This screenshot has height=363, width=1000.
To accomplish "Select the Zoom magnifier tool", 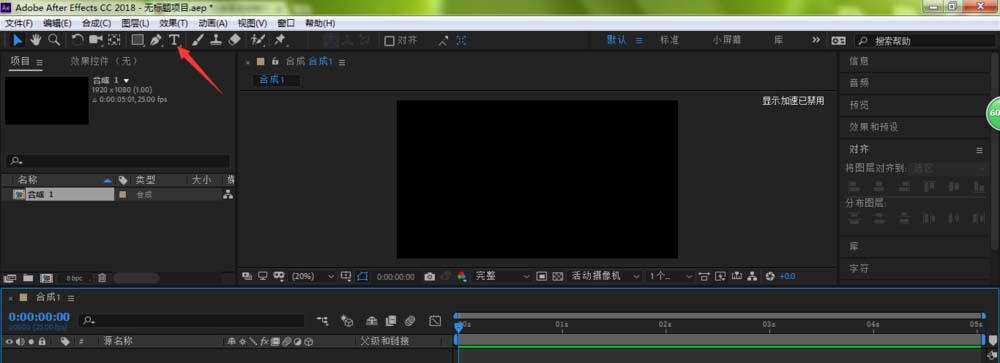I will click(54, 40).
